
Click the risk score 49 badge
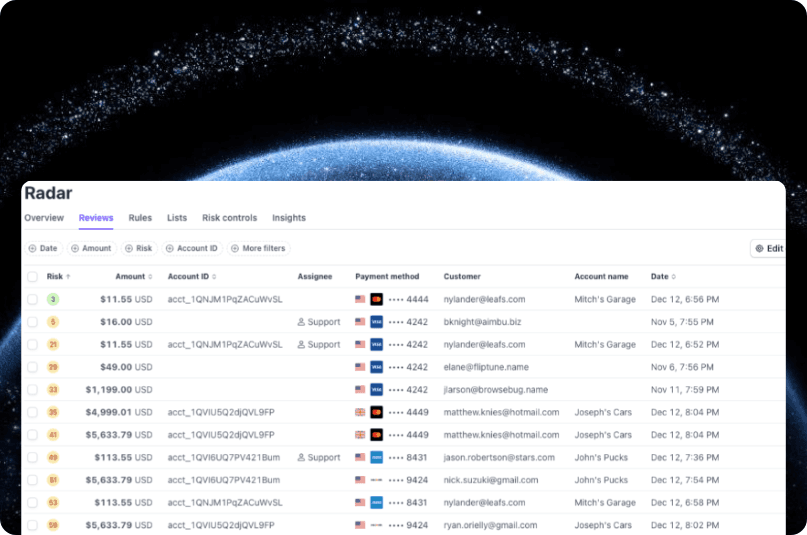point(53,457)
